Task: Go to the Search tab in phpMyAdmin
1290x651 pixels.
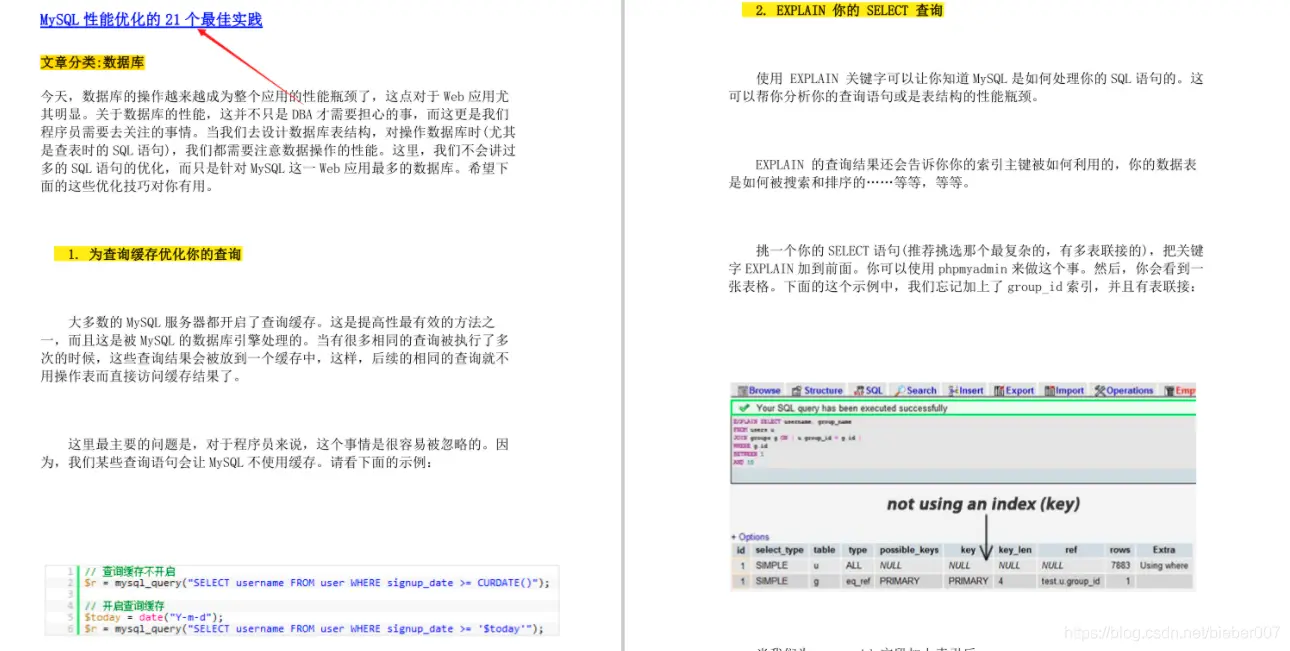Action: tap(916, 391)
